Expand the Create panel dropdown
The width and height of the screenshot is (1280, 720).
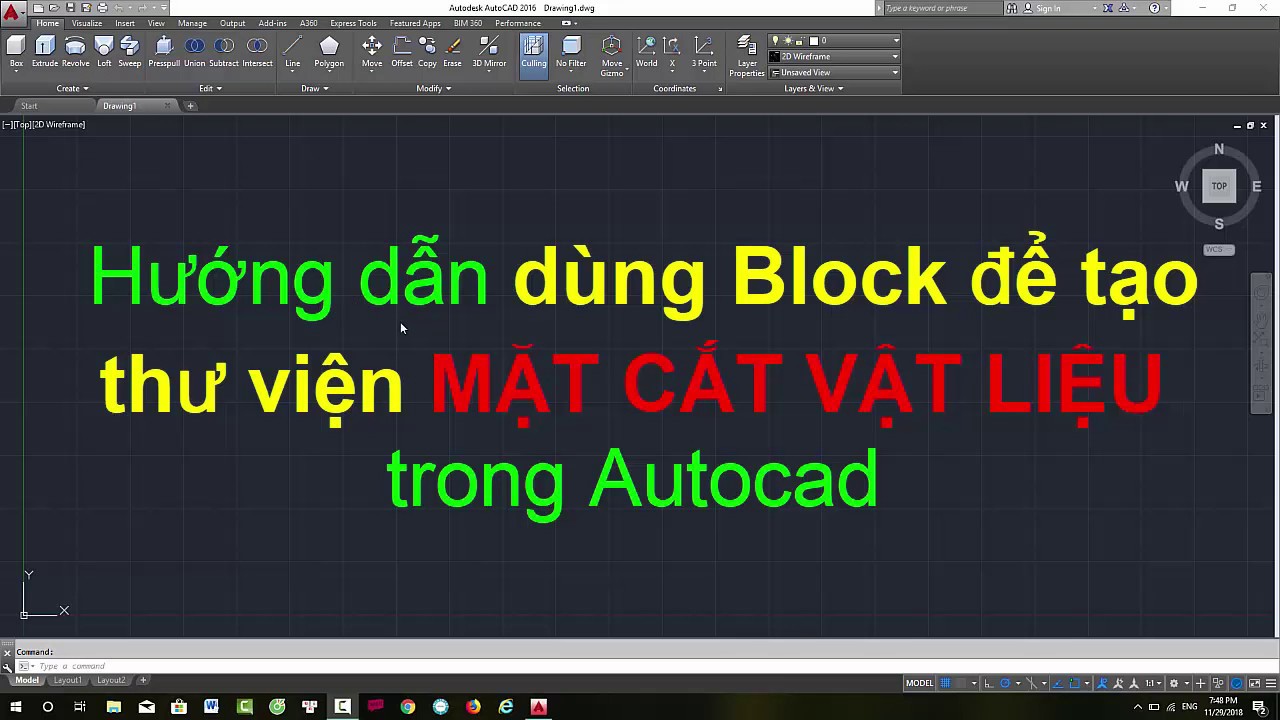tap(72, 88)
